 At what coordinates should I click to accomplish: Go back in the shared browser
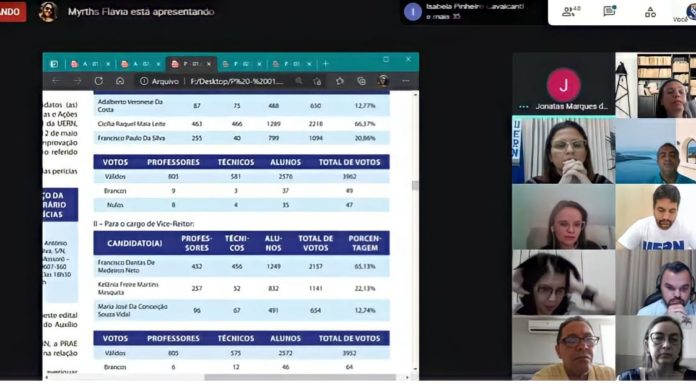[56, 81]
